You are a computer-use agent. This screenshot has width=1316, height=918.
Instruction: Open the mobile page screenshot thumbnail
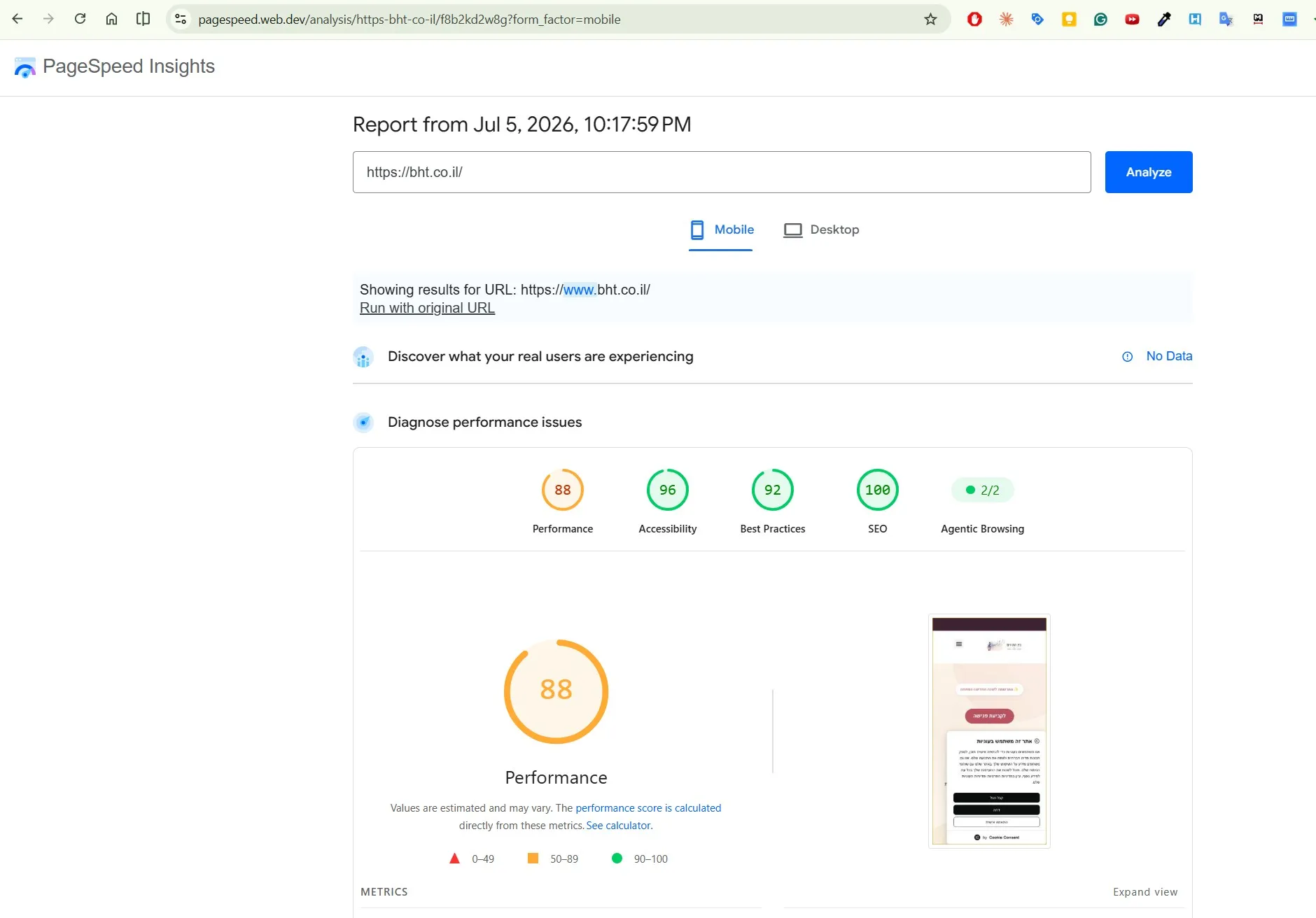(x=989, y=731)
